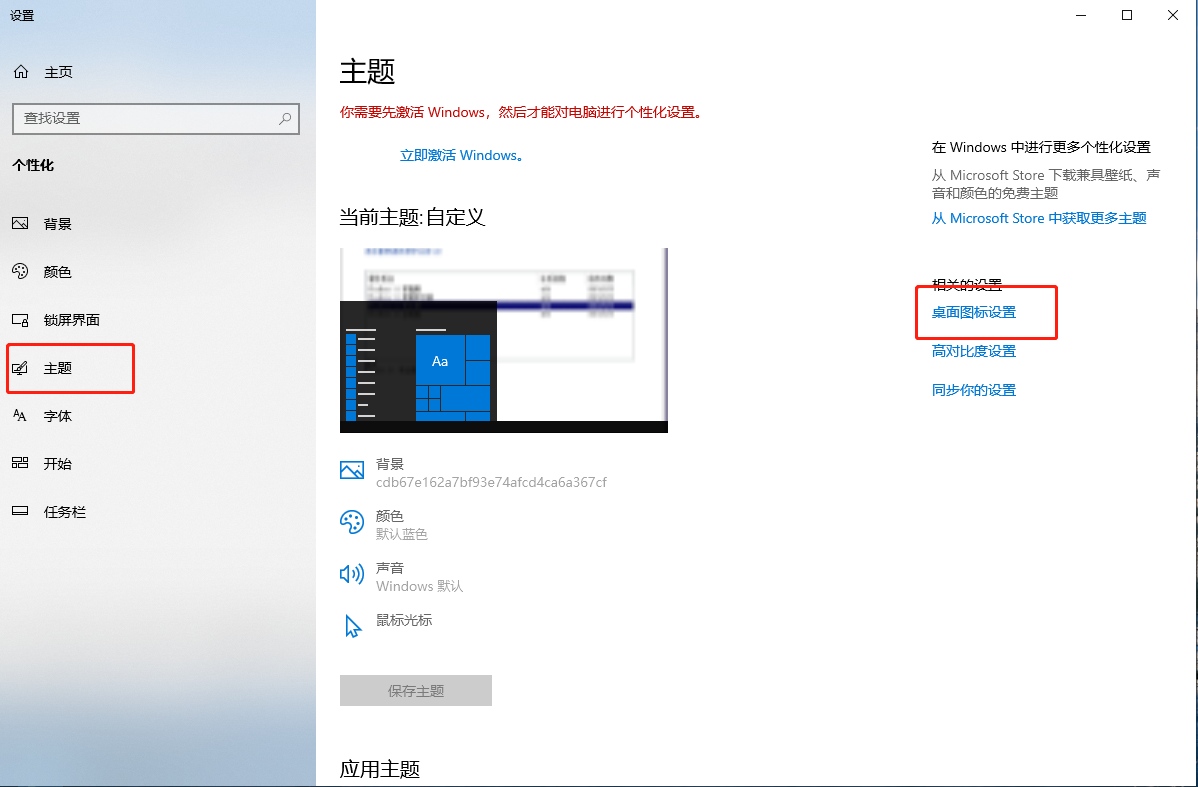Open 开始 (Start) settings in sidebar
Image resolution: width=1198 pixels, height=787 pixels.
click(x=57, y=463)
